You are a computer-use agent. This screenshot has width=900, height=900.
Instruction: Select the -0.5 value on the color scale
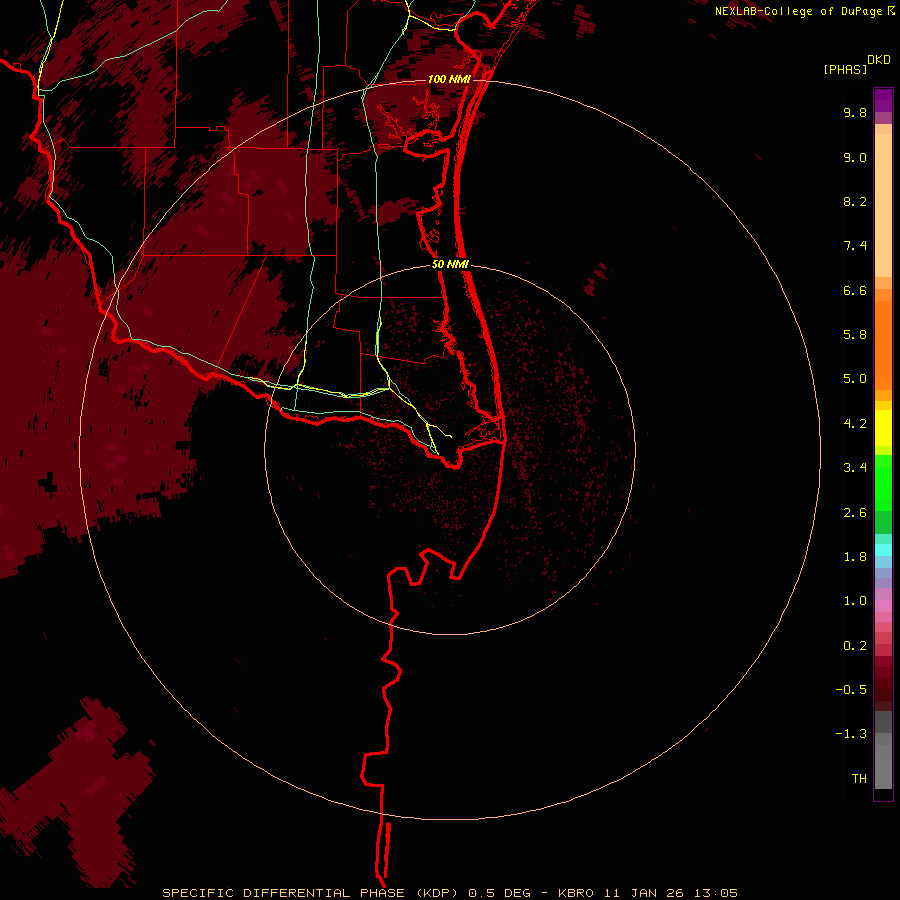tap(851, 690)
